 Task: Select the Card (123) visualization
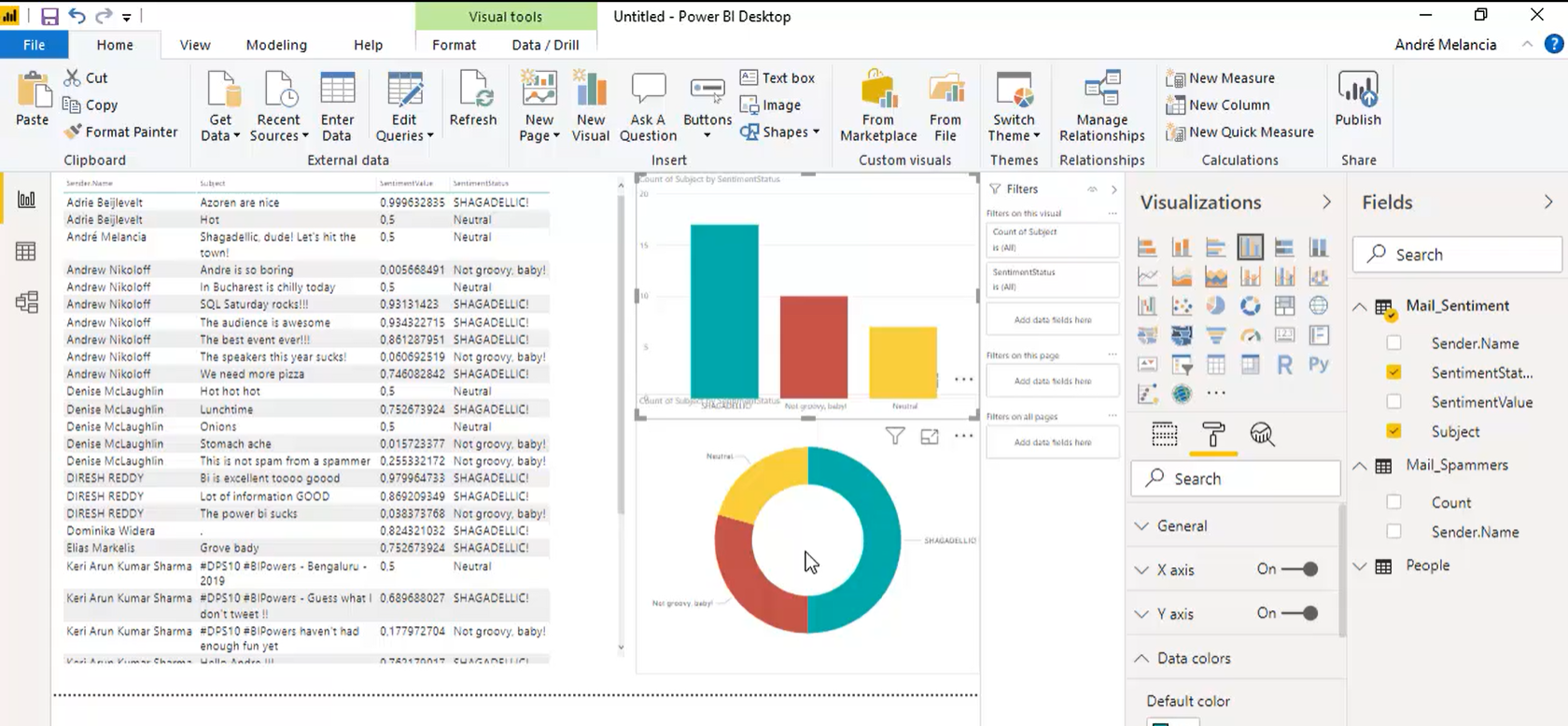pos(1284,335)
